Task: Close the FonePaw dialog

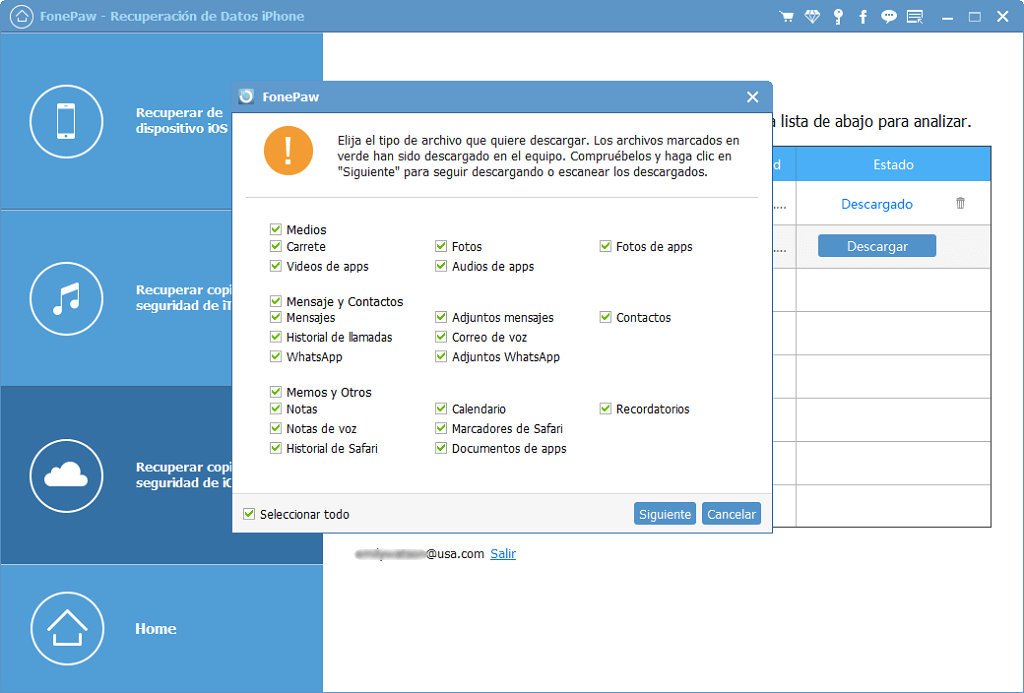Action: [752, 97]
